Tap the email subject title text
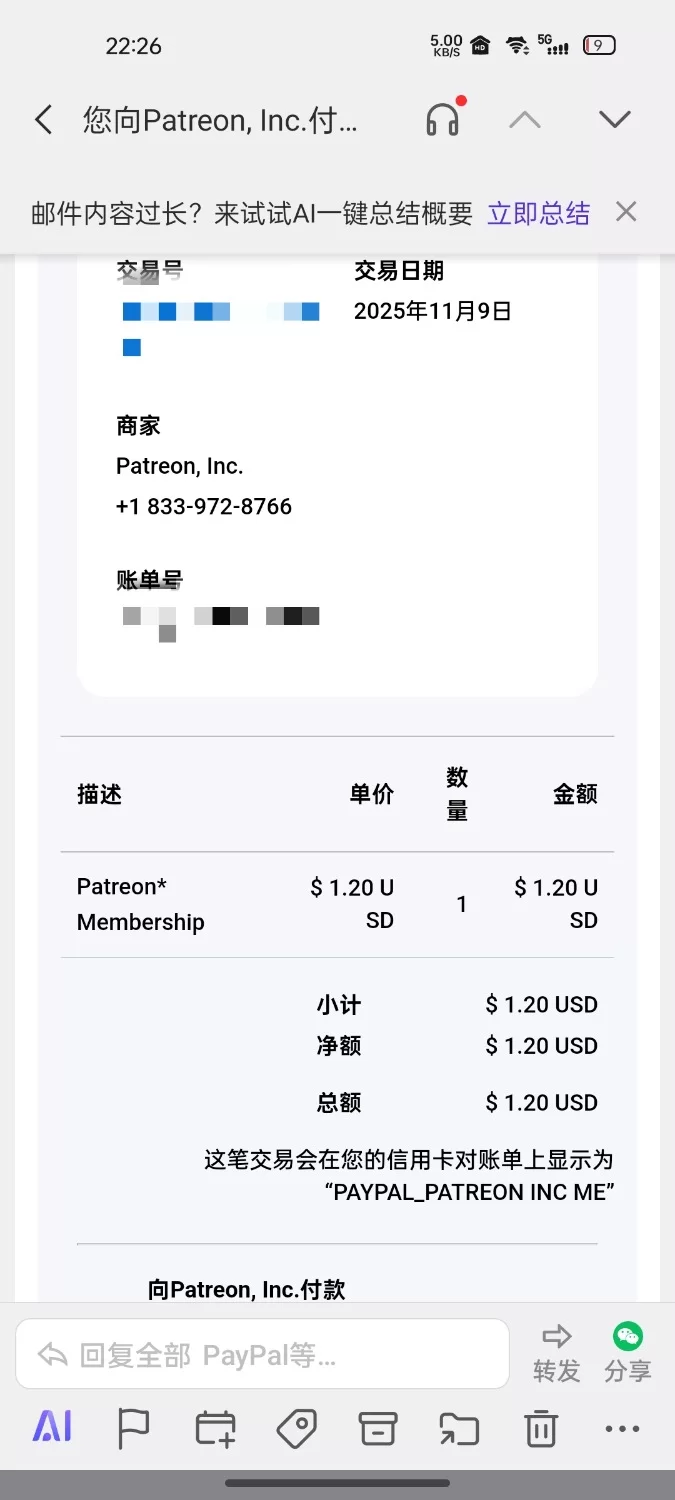Screen dimensions: 675x1500 pos(220,120)
